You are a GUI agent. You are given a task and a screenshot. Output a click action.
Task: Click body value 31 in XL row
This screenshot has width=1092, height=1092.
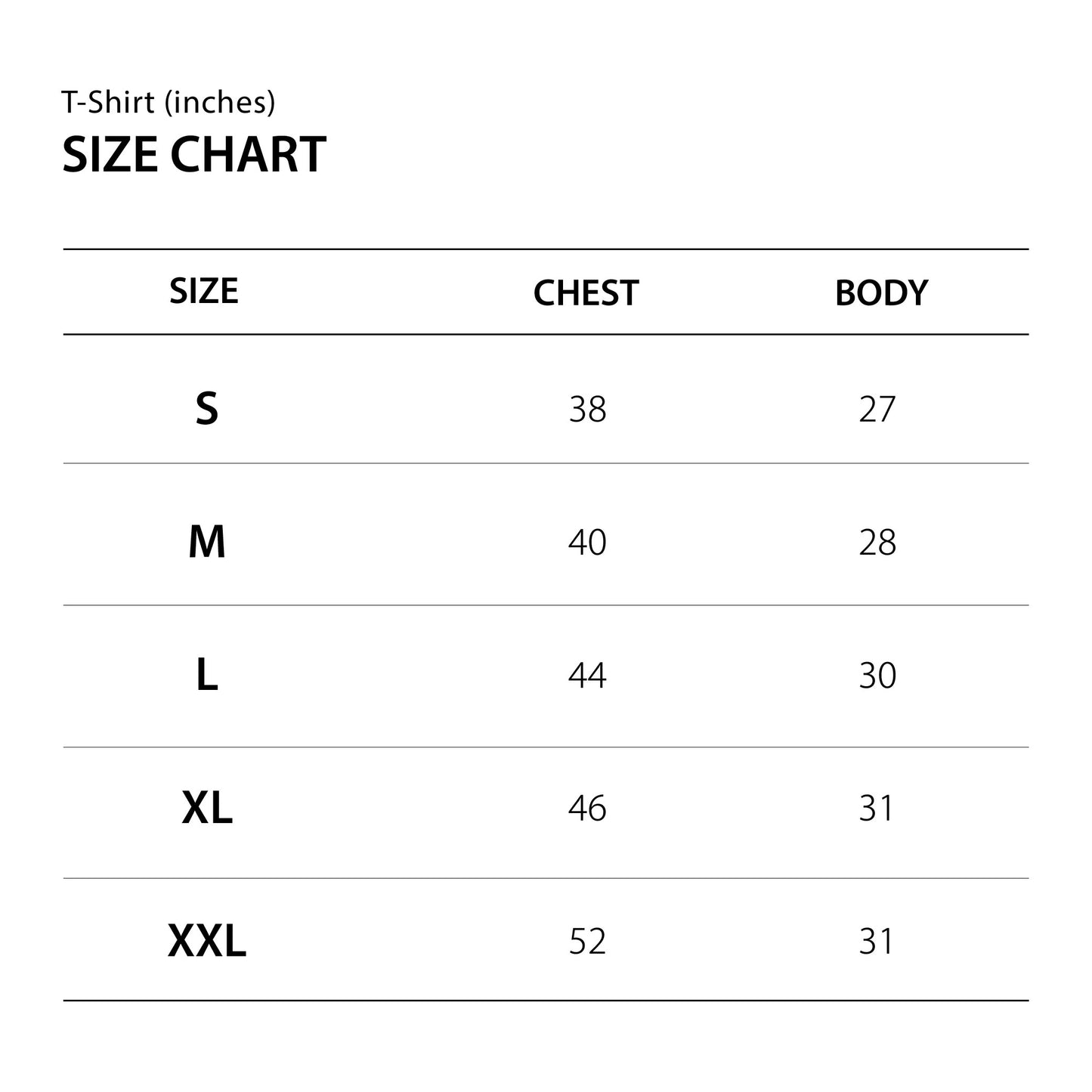[876, 808]
